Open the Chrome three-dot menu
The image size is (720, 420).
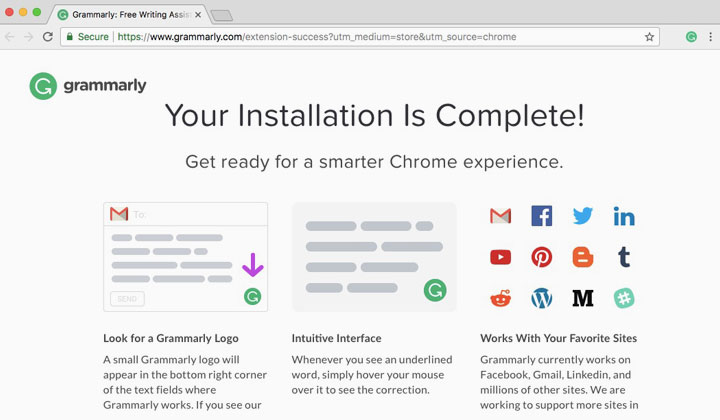point(710,37)
